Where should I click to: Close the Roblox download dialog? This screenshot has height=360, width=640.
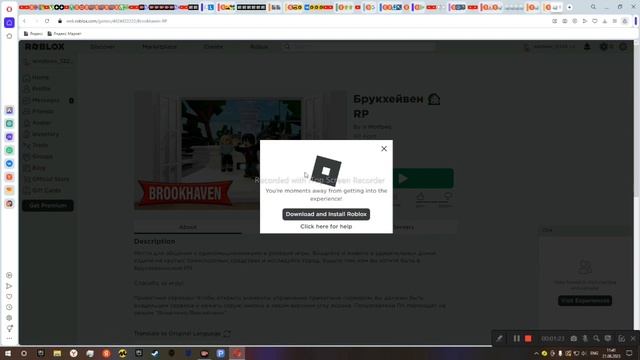click(384, 149)
